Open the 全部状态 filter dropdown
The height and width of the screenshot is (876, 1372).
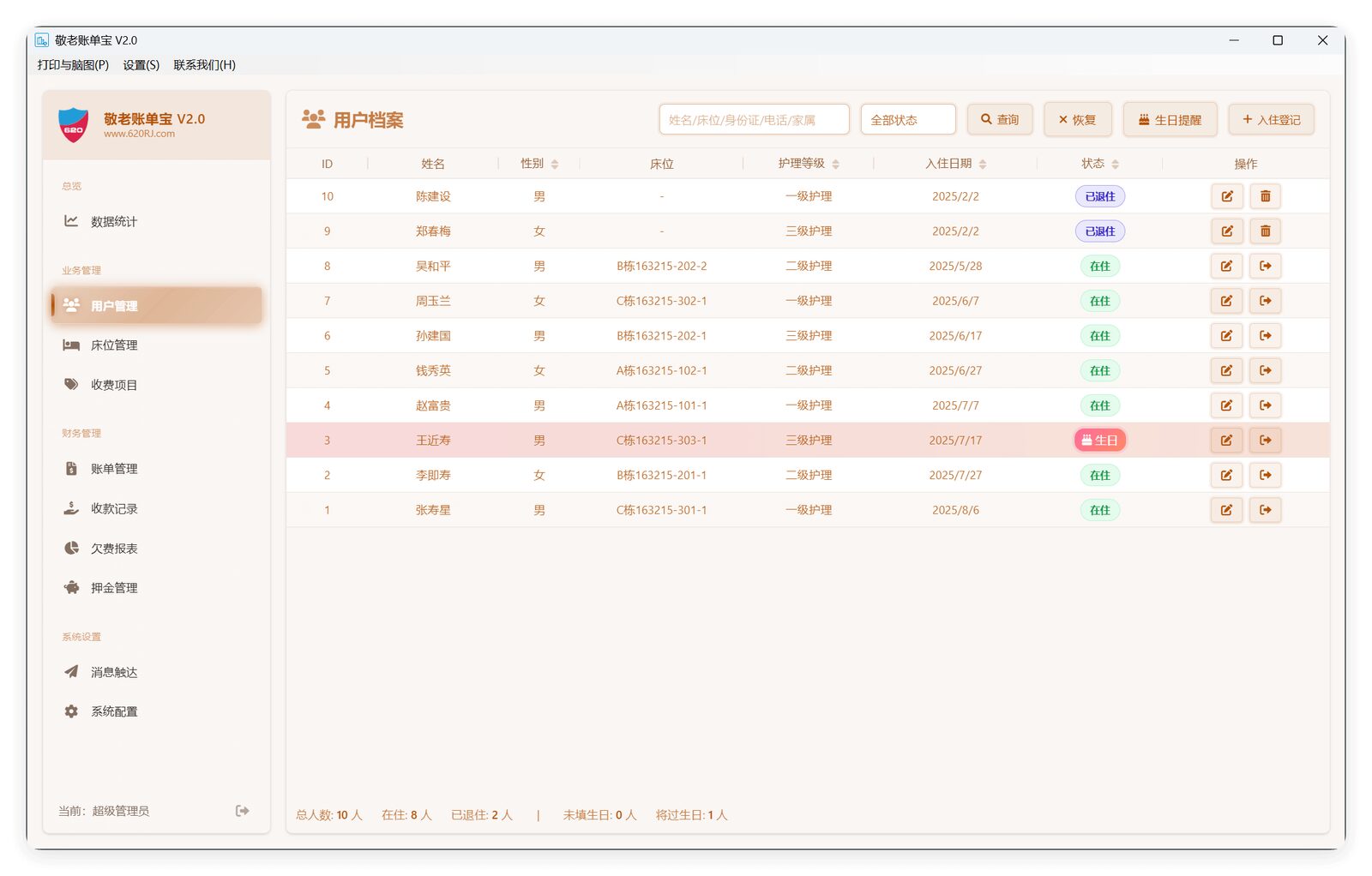pyautogui.click(x=907, y=120)
